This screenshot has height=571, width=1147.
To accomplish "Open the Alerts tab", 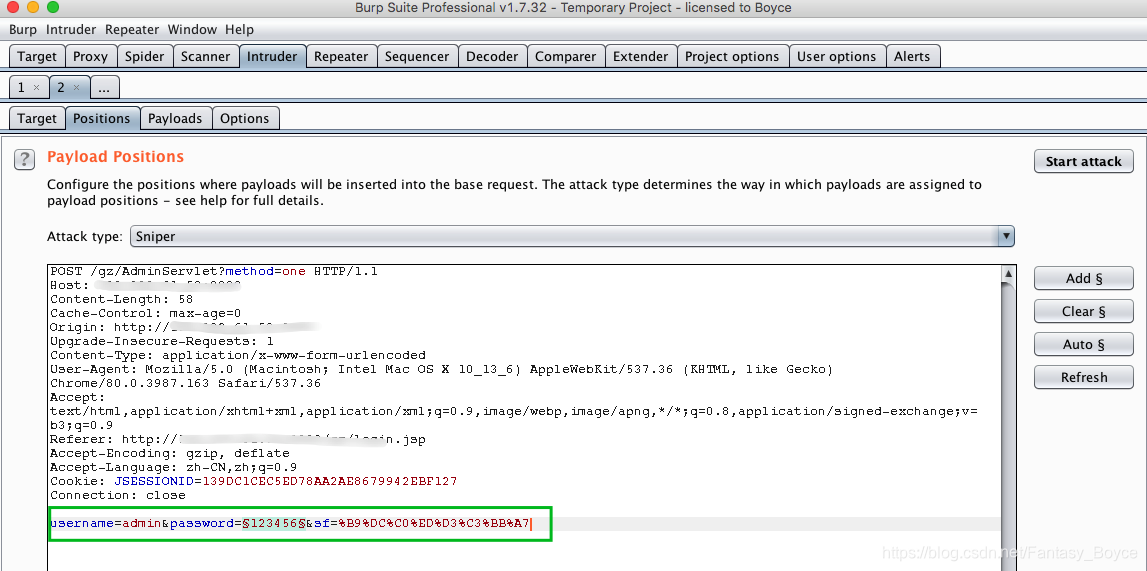I will (x=912, y=56).
